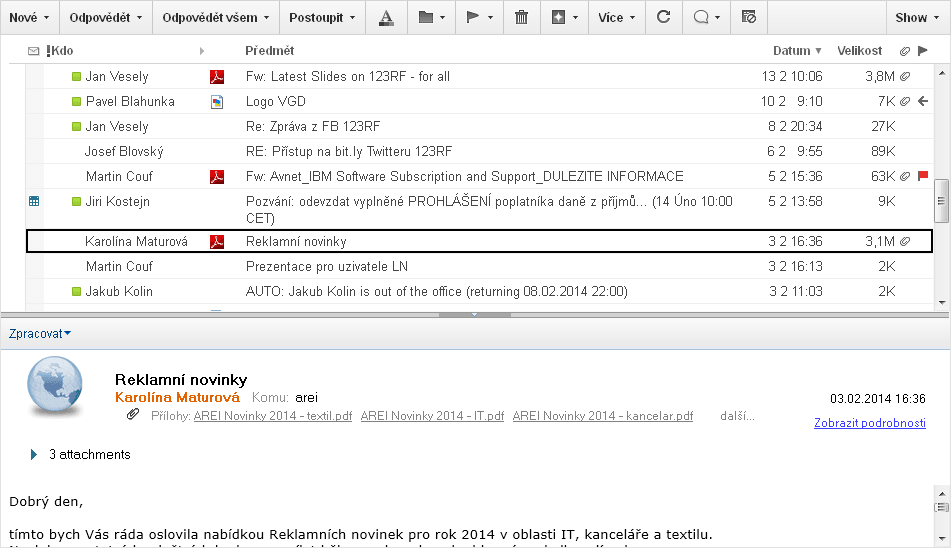Click the calendar-blocked icon in toolbar

(749, 17)
